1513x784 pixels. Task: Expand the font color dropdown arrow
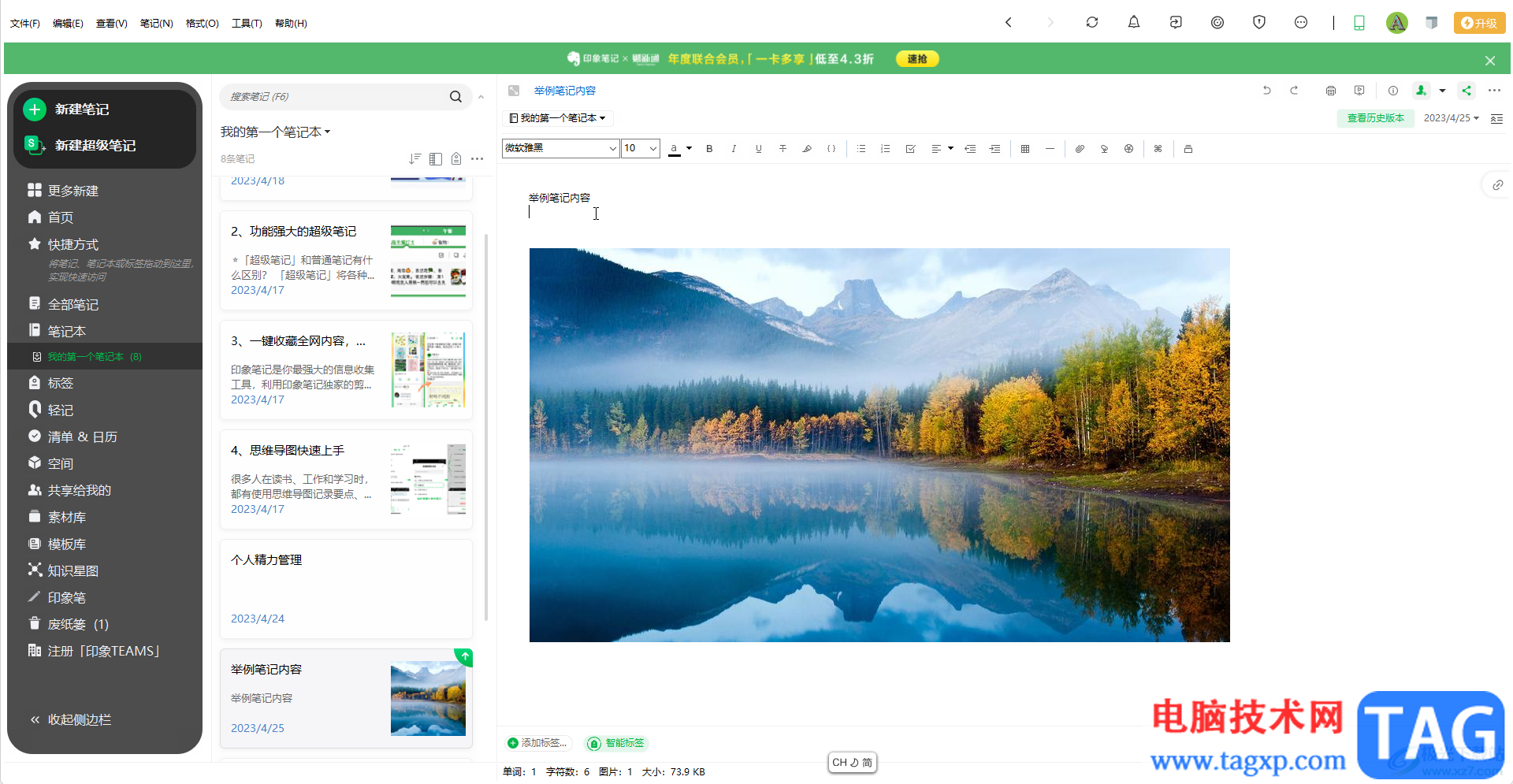coord(689,148)
